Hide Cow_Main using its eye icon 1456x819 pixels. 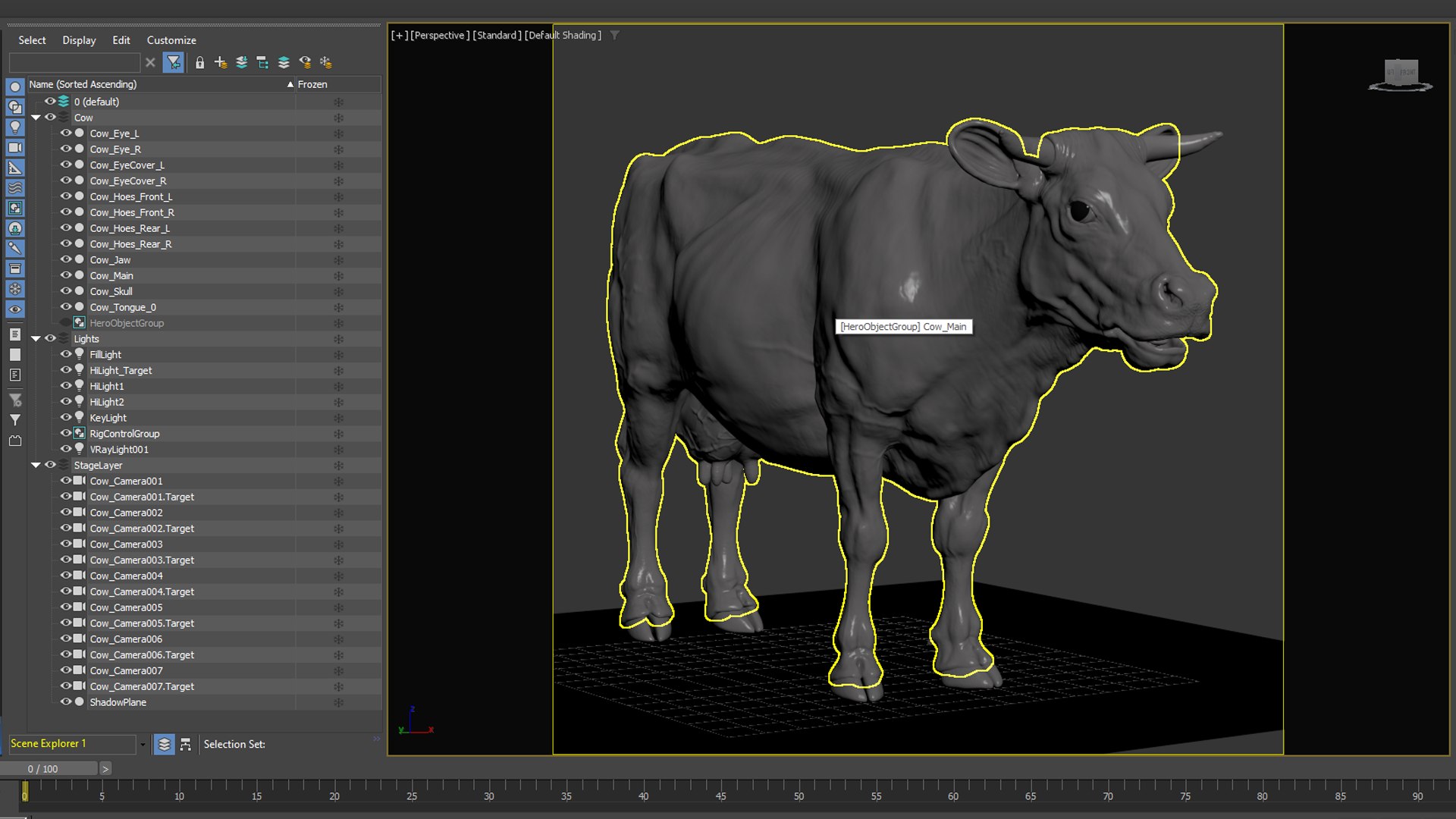coord(66,275)
